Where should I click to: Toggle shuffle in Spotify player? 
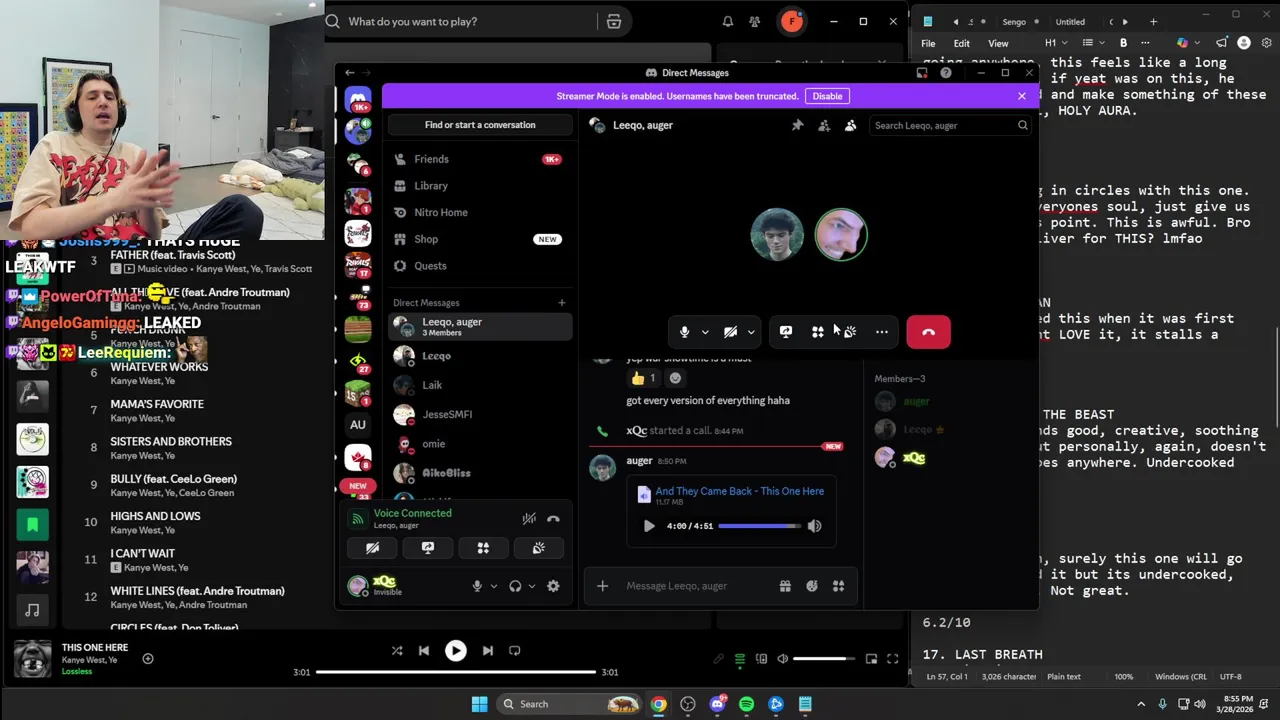397,651
